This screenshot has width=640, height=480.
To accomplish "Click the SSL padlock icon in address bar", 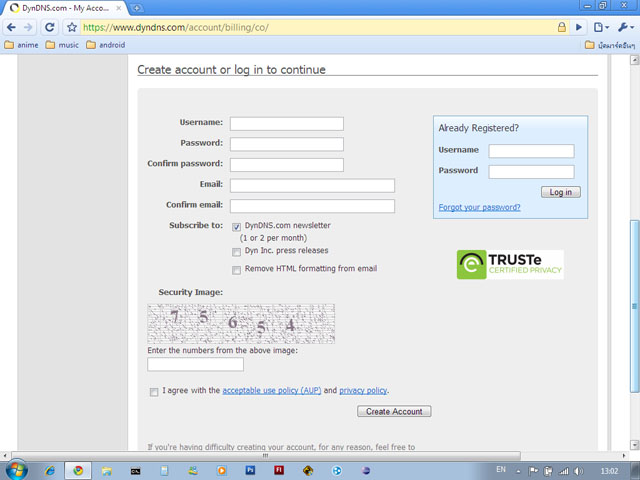I will tap(562, 27).
